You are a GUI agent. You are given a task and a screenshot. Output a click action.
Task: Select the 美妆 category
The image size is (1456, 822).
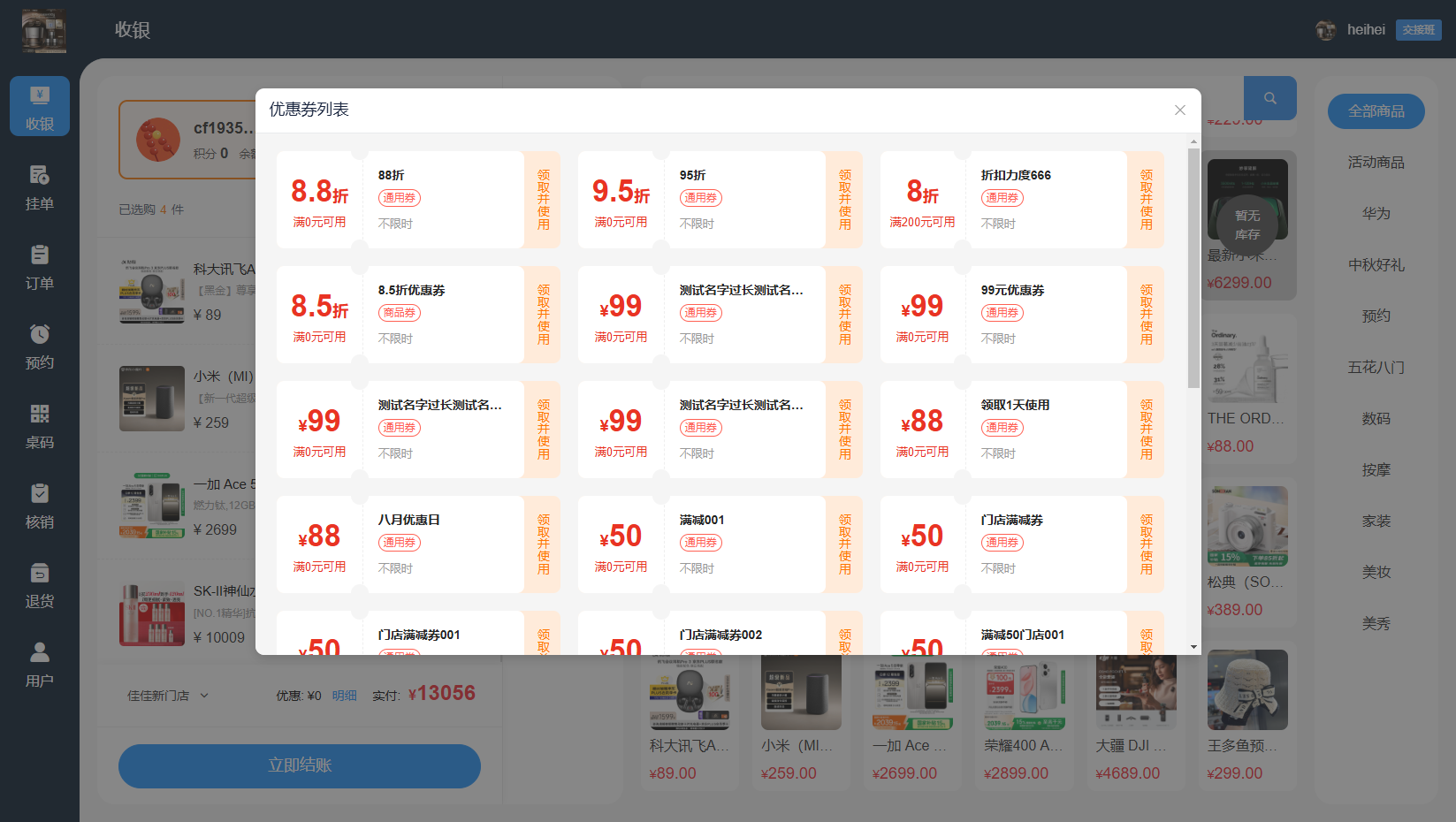[1376, 573]
